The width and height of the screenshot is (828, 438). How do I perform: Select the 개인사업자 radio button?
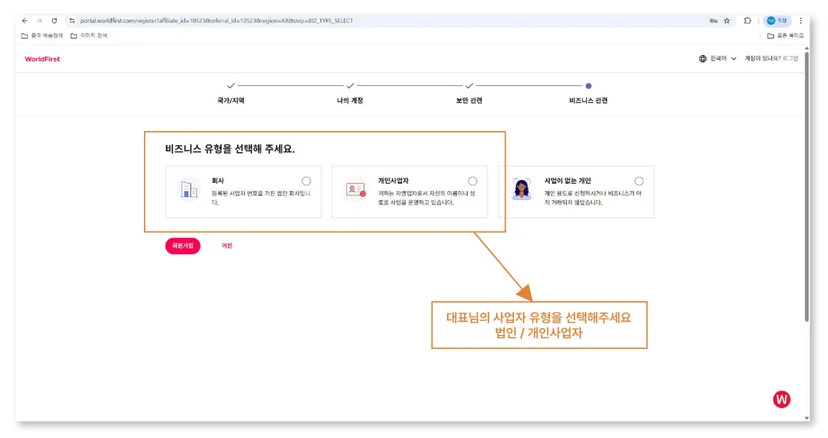(x=473, y=181)
